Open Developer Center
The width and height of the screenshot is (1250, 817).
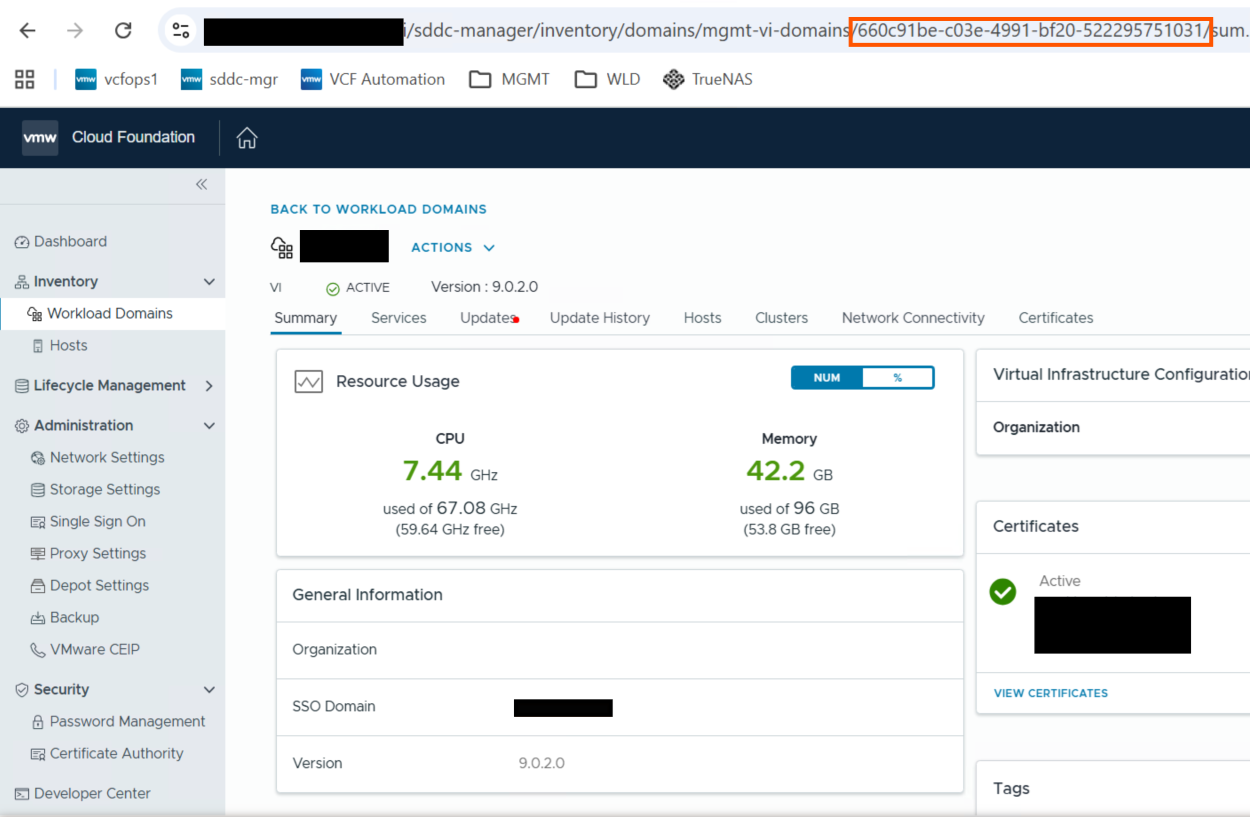[x=82, y=793]
